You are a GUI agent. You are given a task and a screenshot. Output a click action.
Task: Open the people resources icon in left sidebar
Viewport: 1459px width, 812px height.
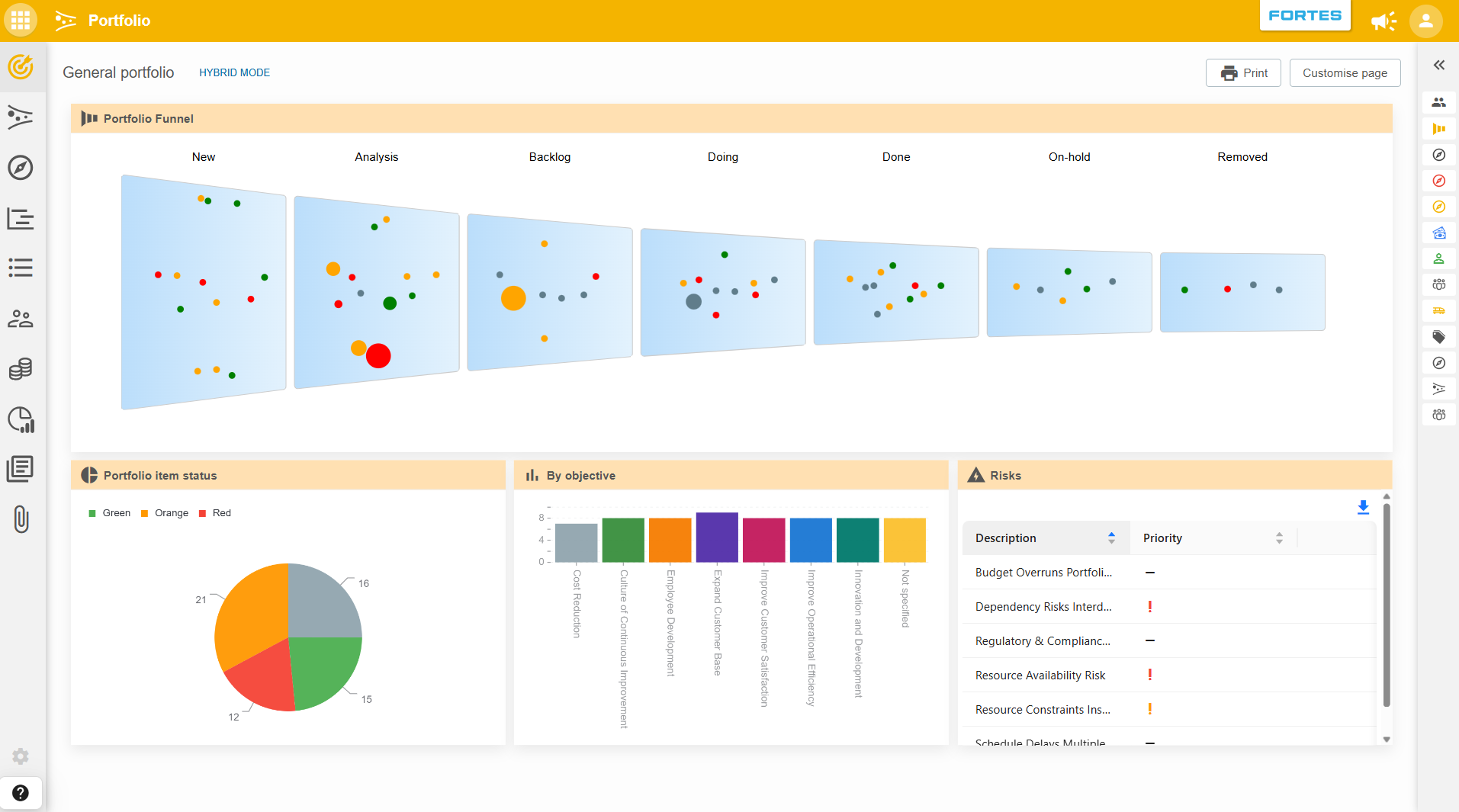(21, 319)
